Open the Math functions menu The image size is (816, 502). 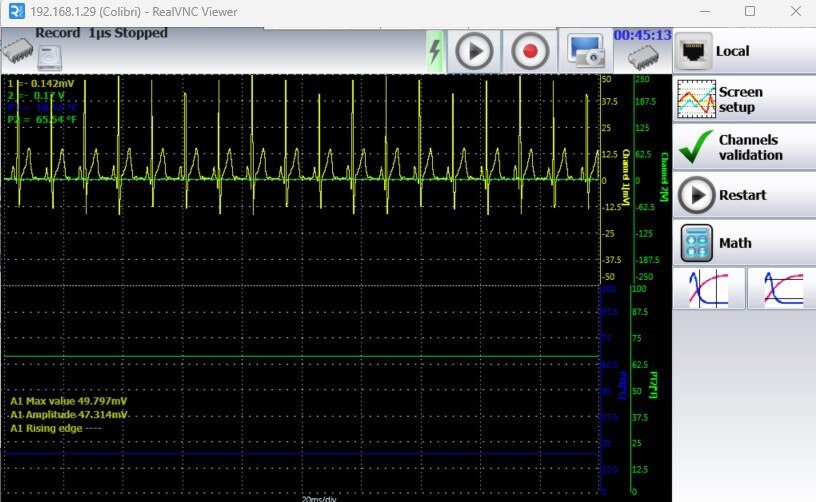pos(743,243)
